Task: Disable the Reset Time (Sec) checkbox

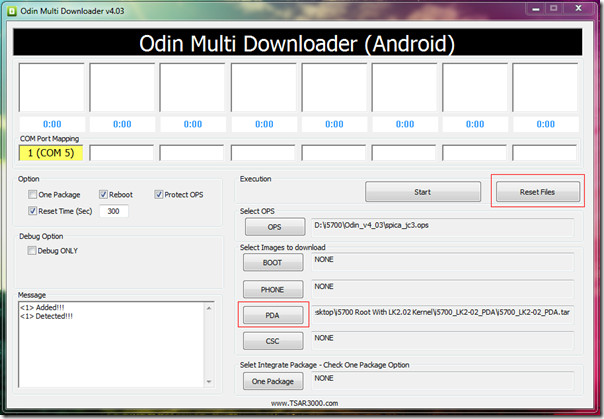Action: pos(32,211)
